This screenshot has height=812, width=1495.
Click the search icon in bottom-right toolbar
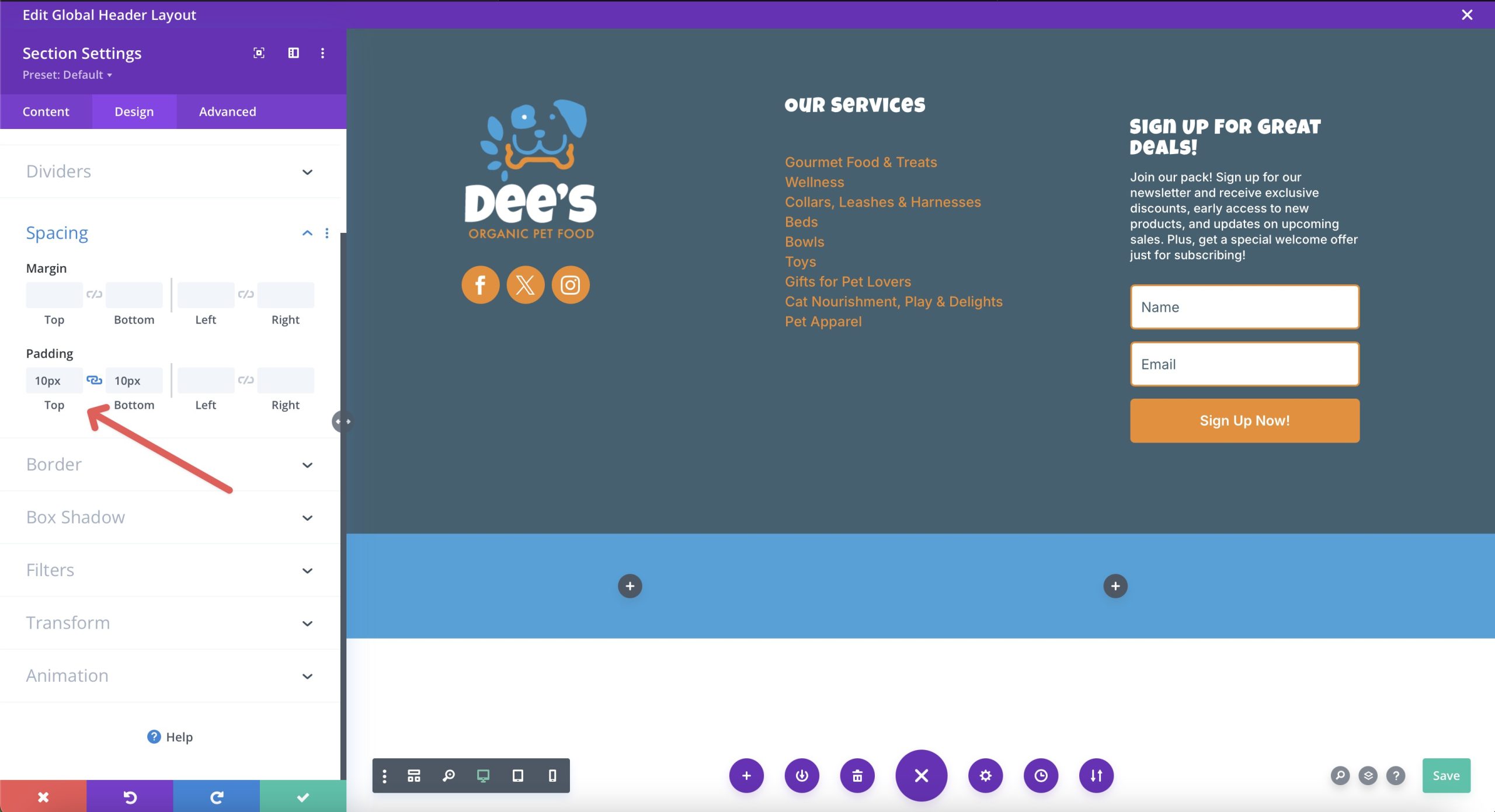(1339, 776)
